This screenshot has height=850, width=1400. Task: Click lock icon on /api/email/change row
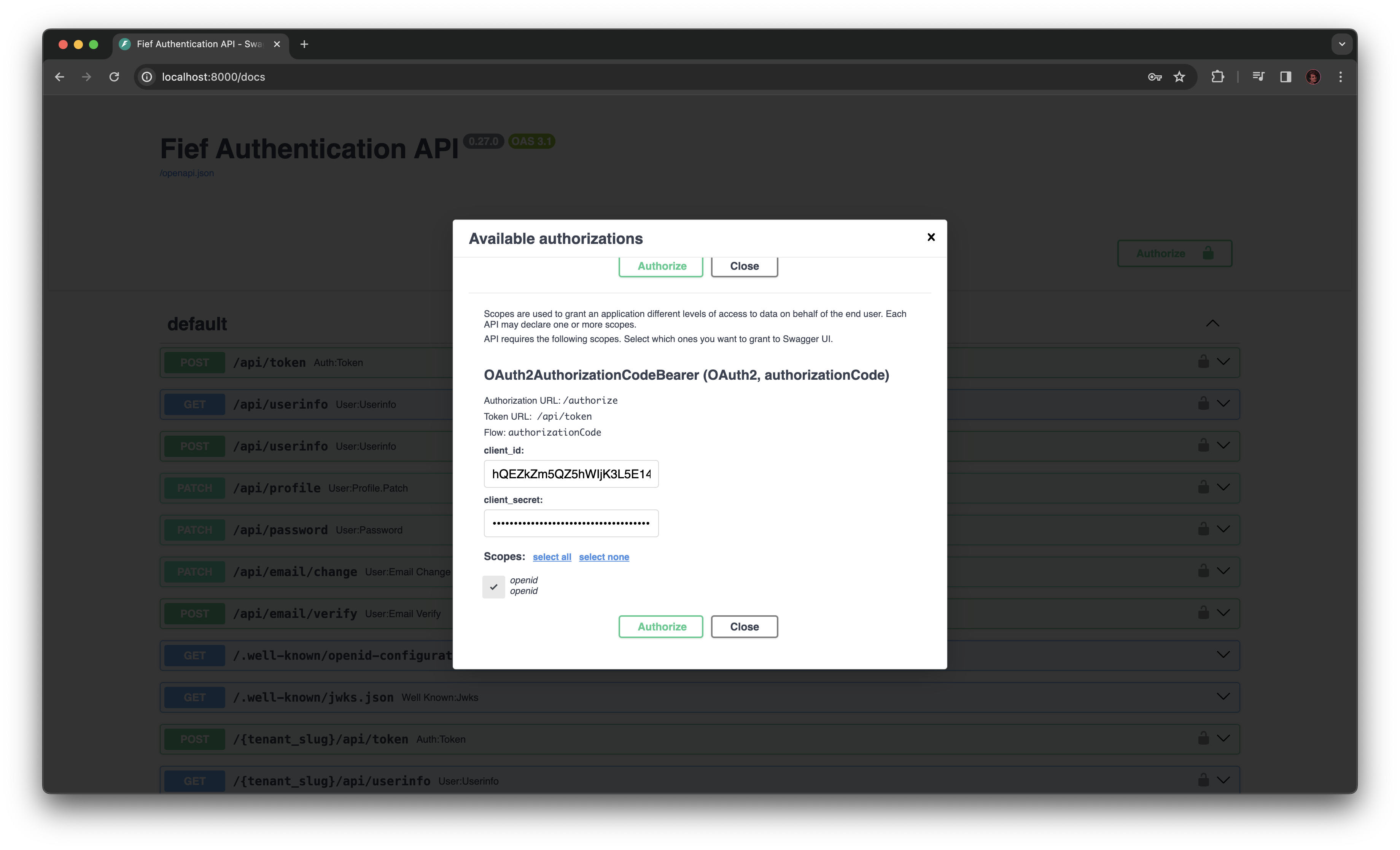1203,570
